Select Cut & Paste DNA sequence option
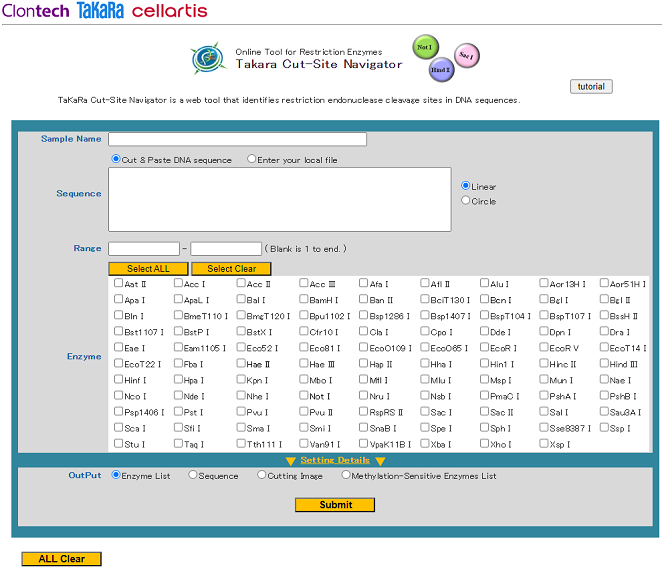The width and height of the screenshot is (662, 569). point(116,159)
